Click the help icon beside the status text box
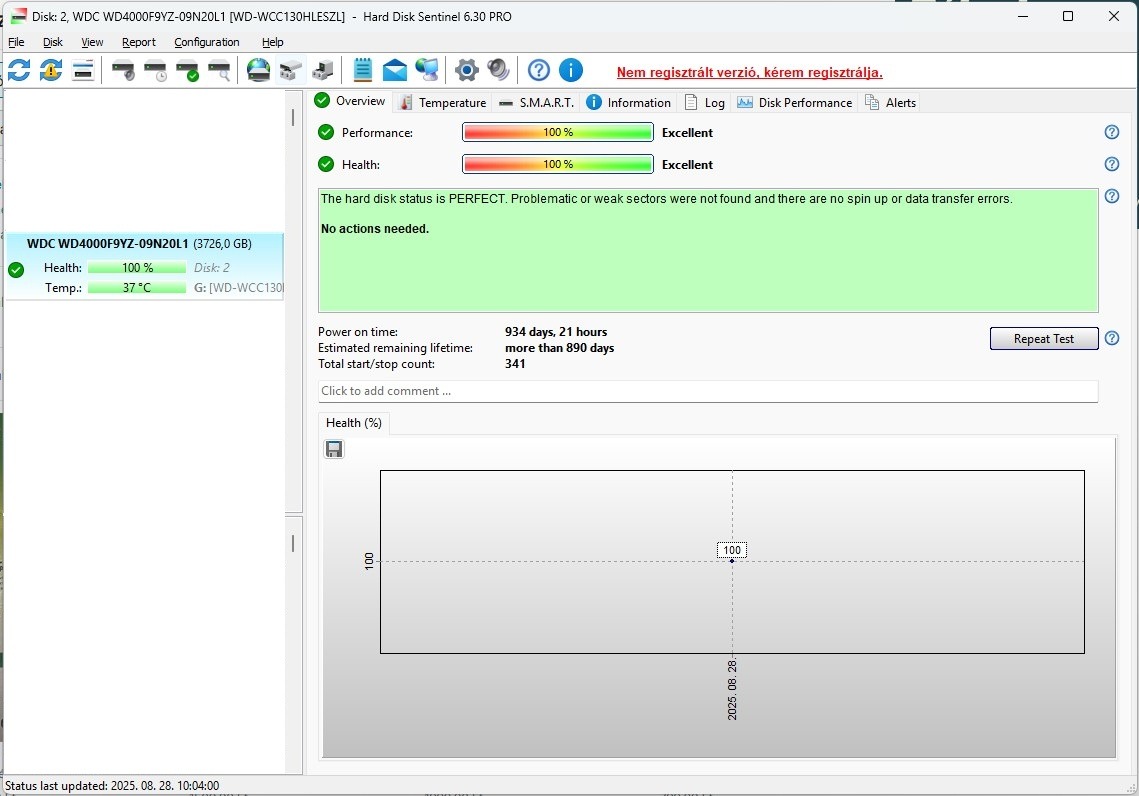 [1111, 196]
